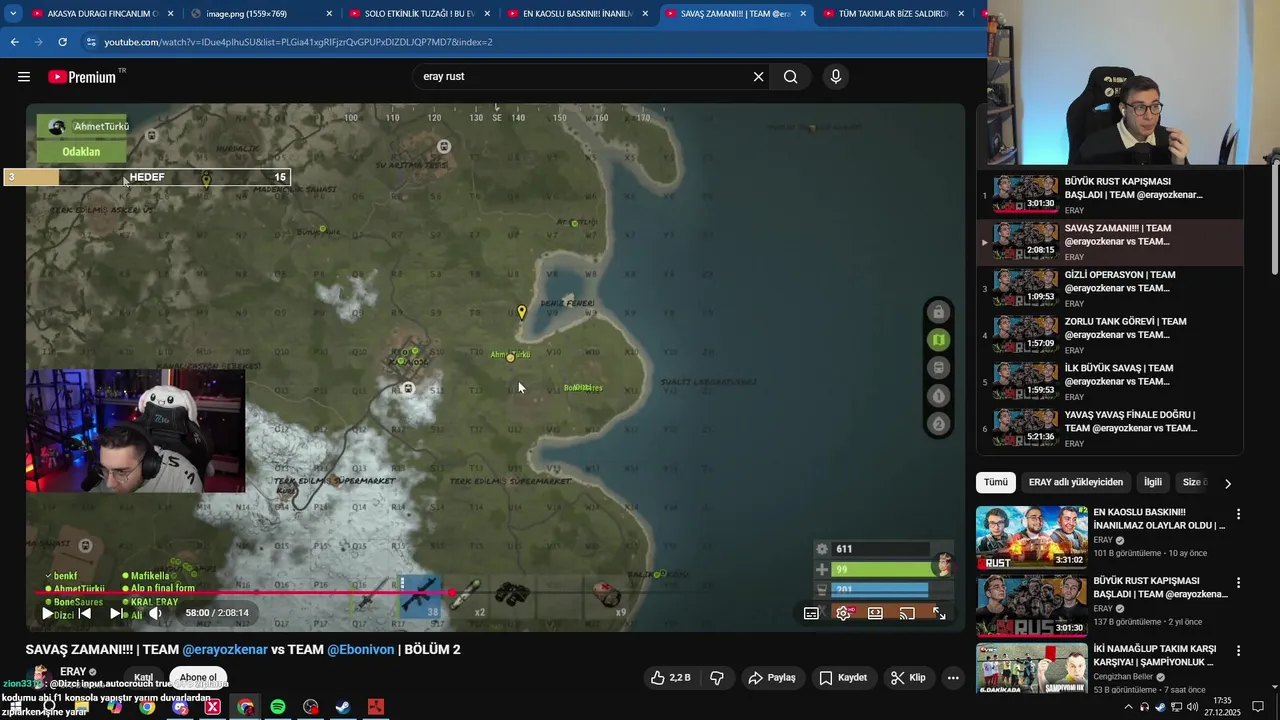Go back in browser
The image size is (1280, 720).
pos(14,42)
